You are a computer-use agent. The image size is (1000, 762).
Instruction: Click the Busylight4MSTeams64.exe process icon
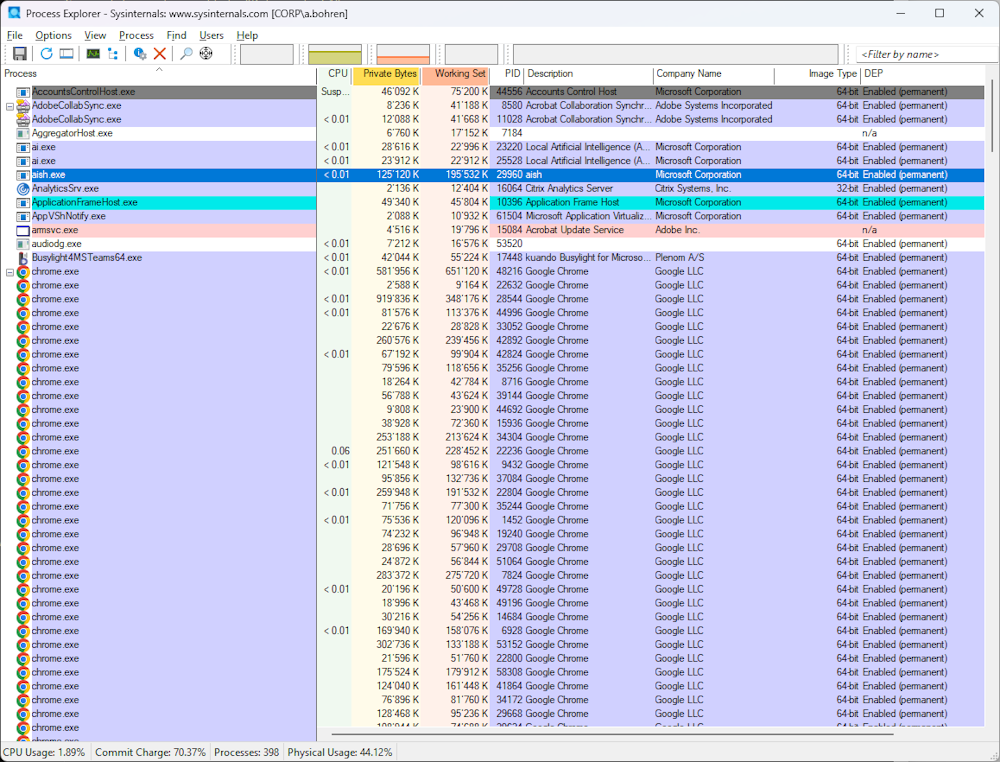point(23,258)
